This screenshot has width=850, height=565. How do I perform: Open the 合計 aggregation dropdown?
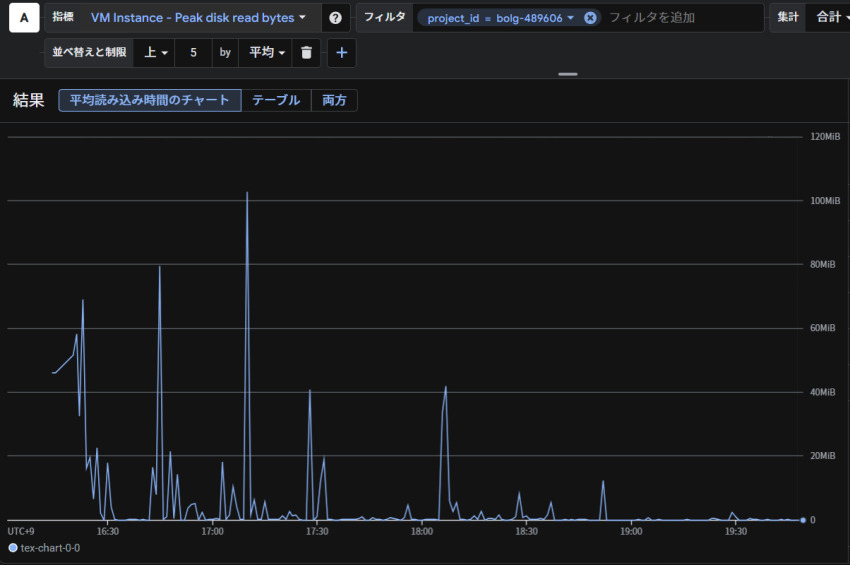828,18
